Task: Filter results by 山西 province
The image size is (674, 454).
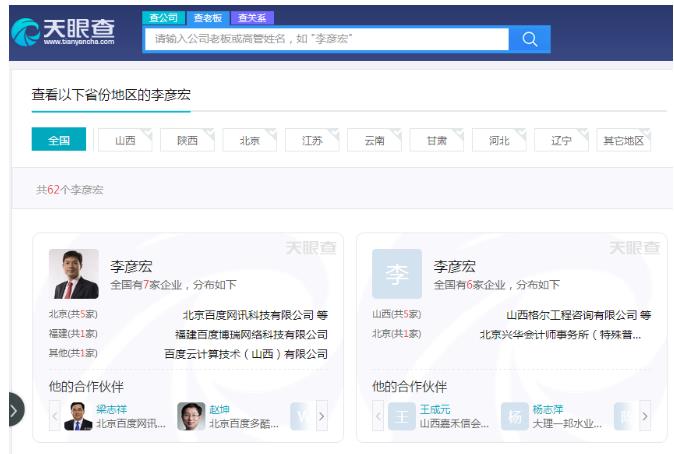Action: tap(125, 140)
